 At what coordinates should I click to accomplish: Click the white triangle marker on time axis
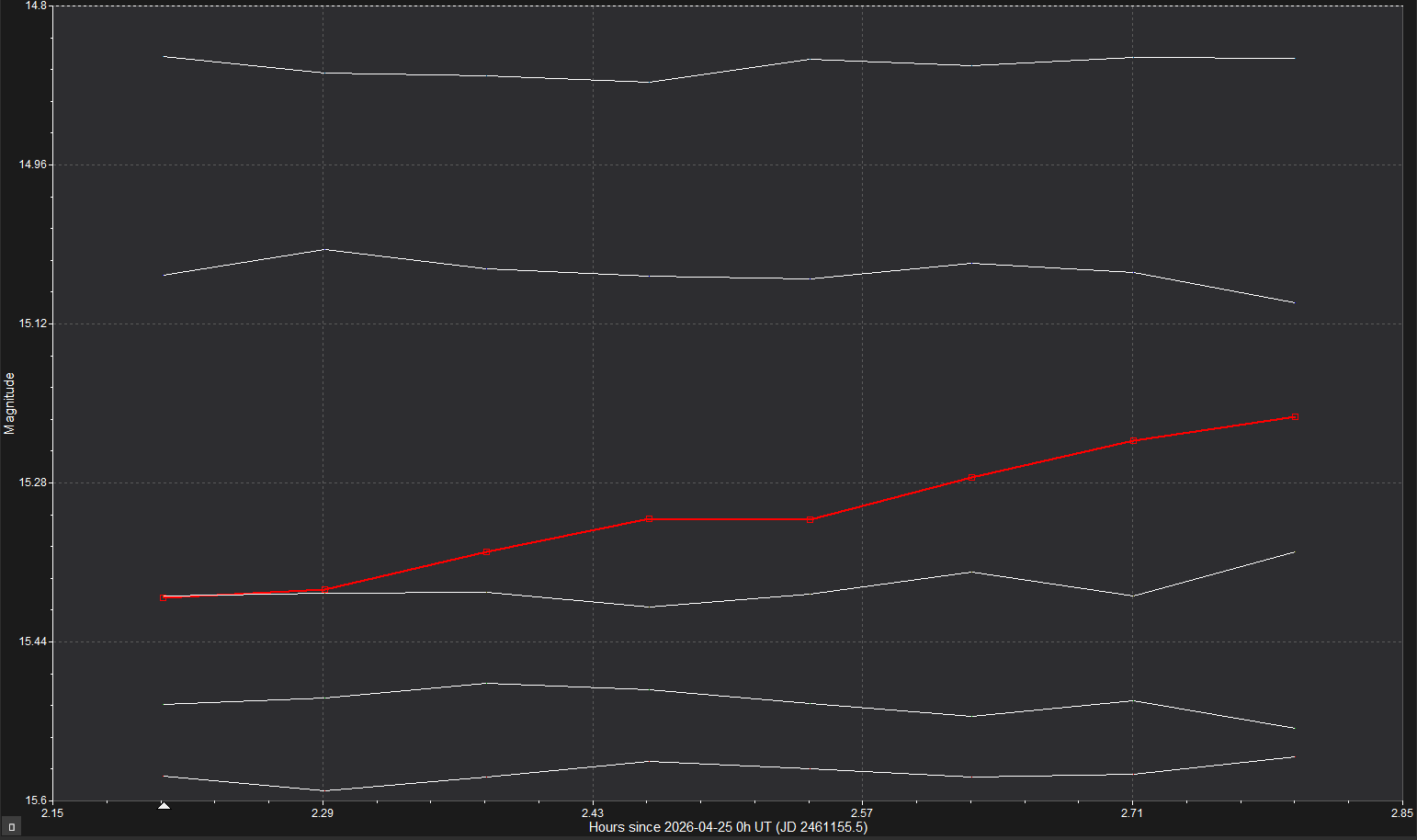coord(164,806)
